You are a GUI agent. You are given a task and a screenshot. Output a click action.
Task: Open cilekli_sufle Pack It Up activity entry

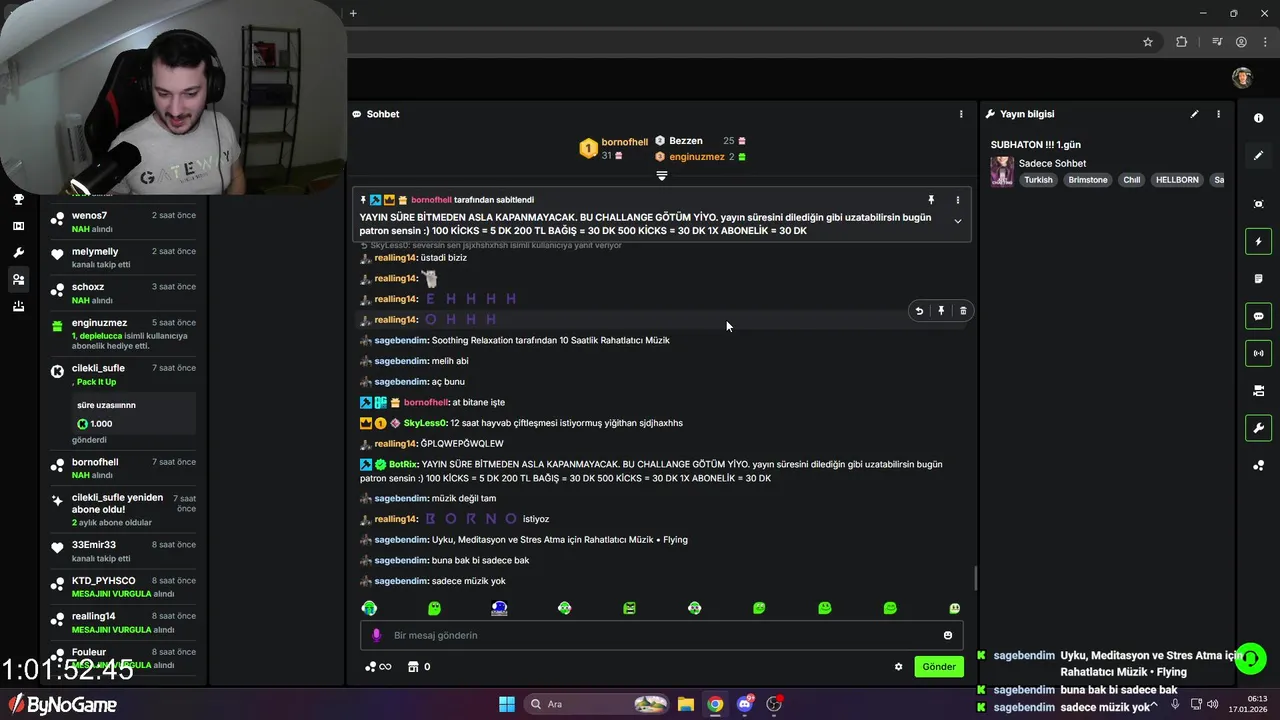[x=124, y=404]
